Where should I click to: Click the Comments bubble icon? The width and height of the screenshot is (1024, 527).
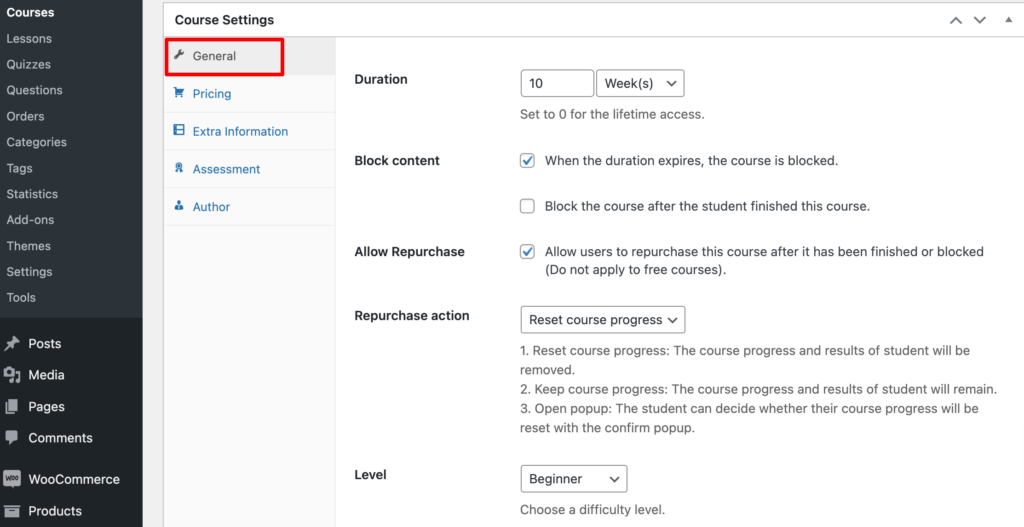tap(12, 438)
